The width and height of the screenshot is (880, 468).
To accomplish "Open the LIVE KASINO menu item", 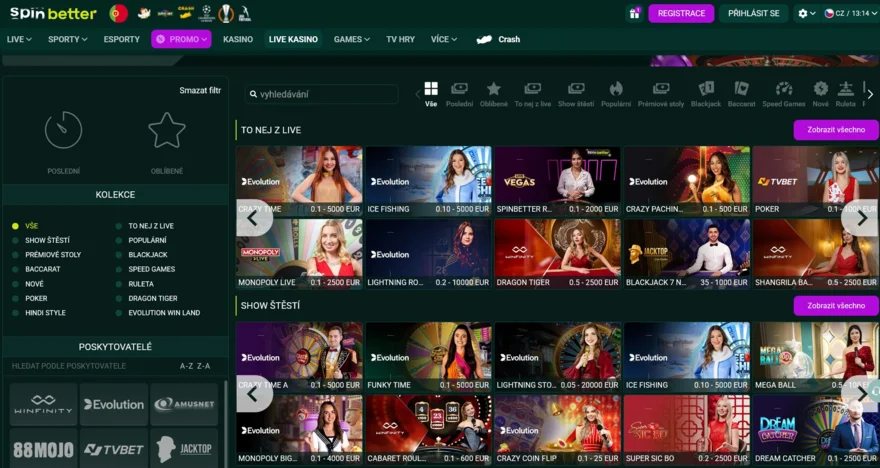I will [x=293, y=39].
